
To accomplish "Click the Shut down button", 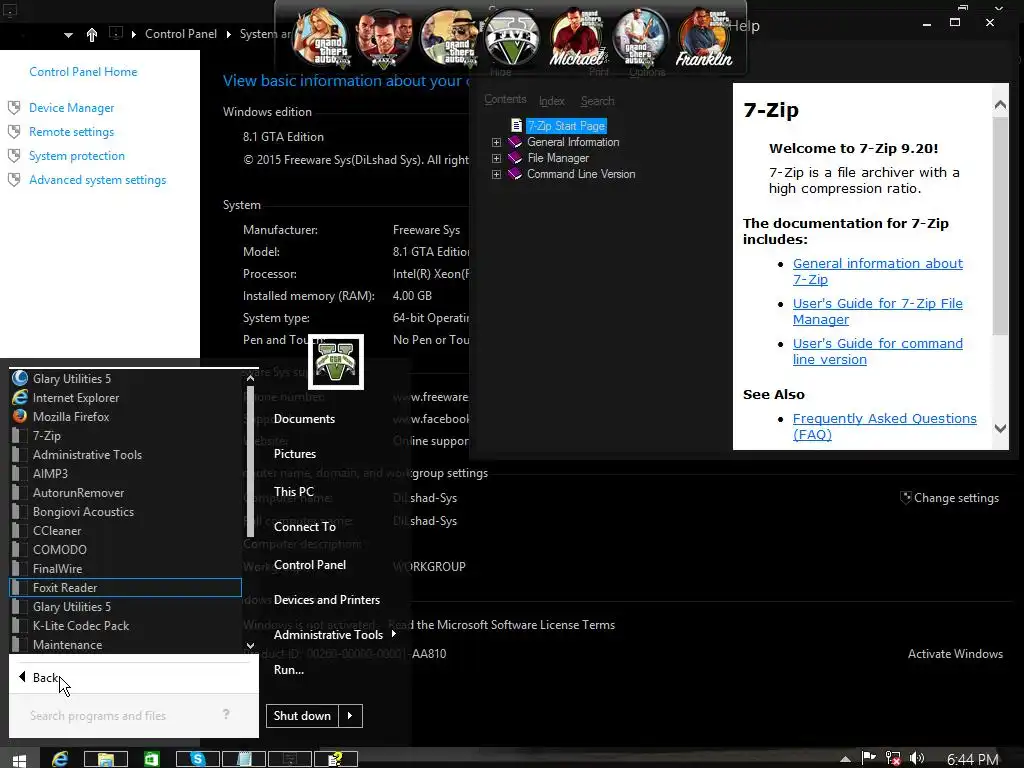I will pyautogui.click(x=302, y=716).
